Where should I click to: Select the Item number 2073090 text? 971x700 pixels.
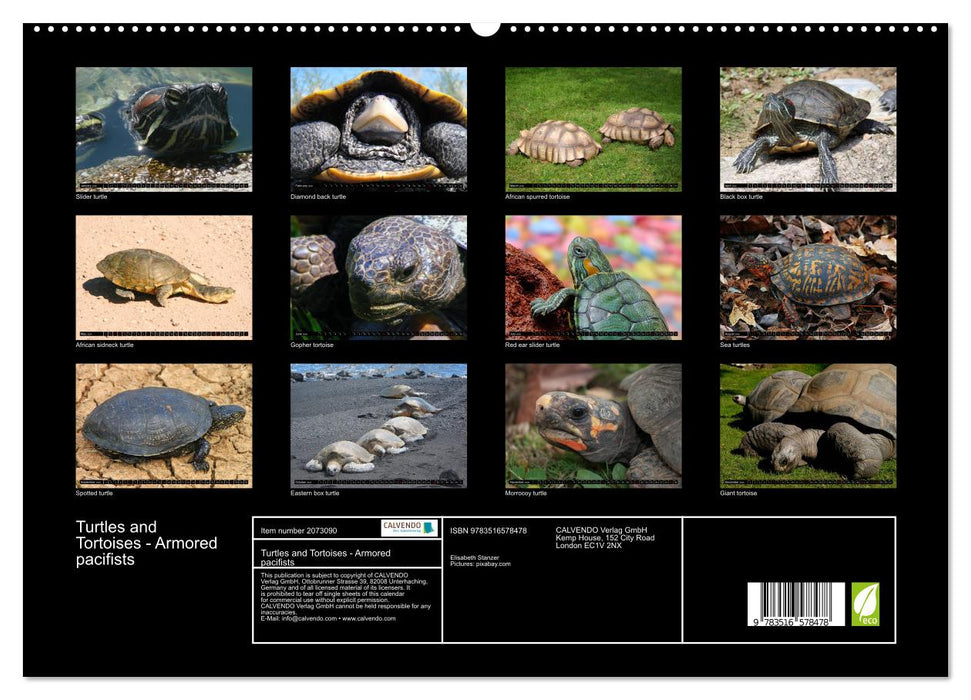coord(298,530)
